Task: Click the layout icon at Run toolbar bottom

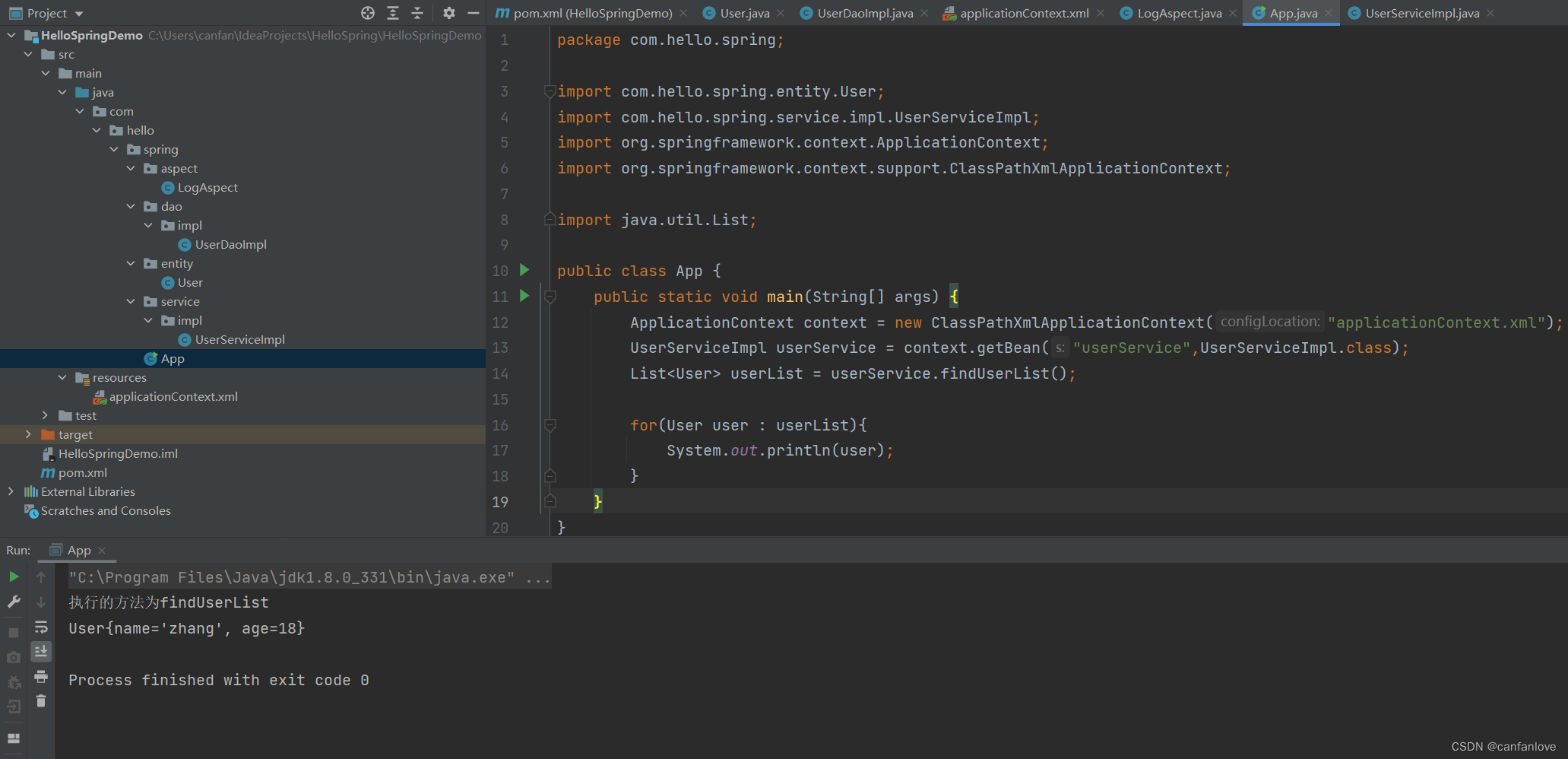Action: point(14,738)
